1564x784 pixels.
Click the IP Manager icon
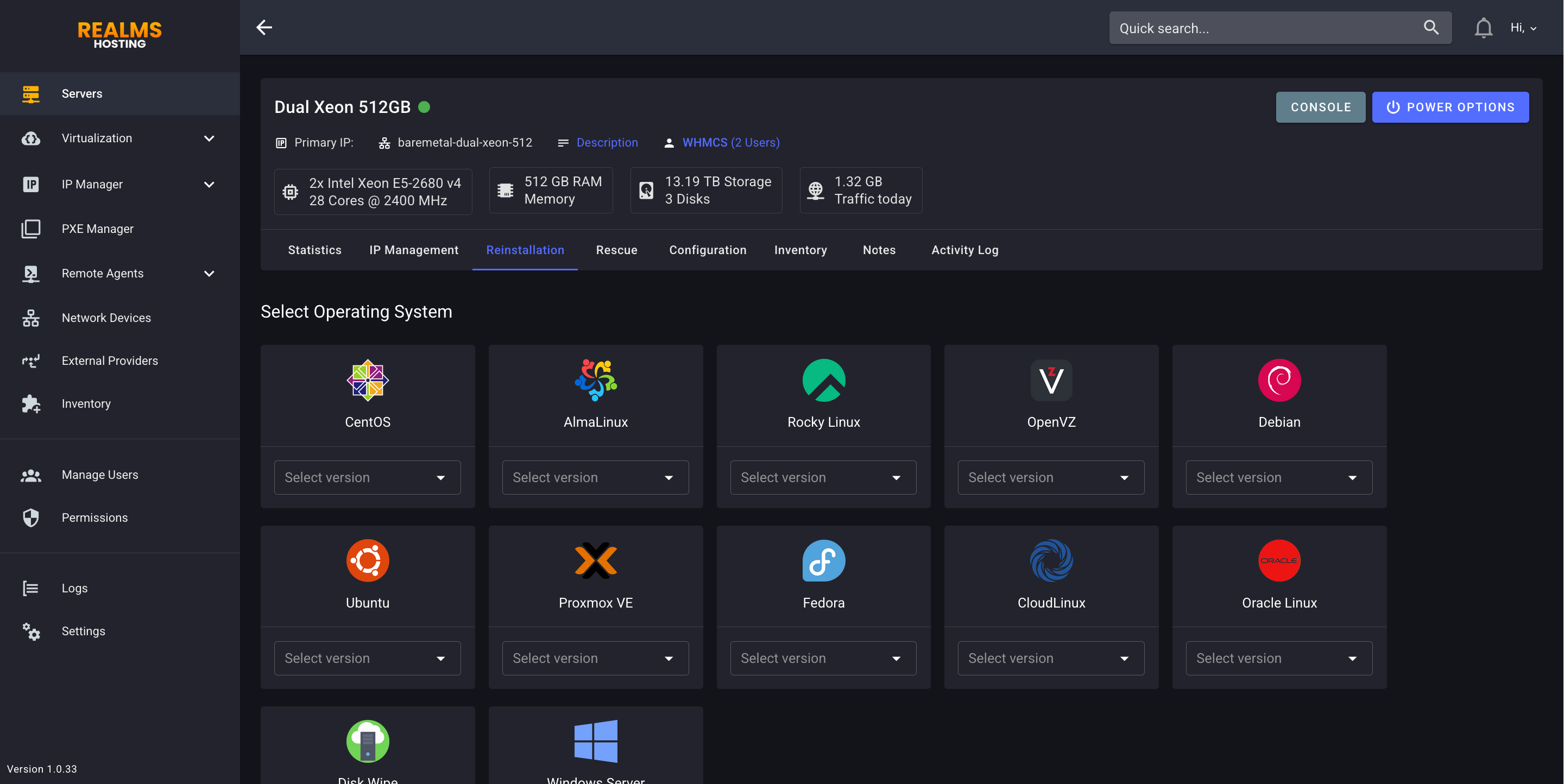tap(31, 184)
